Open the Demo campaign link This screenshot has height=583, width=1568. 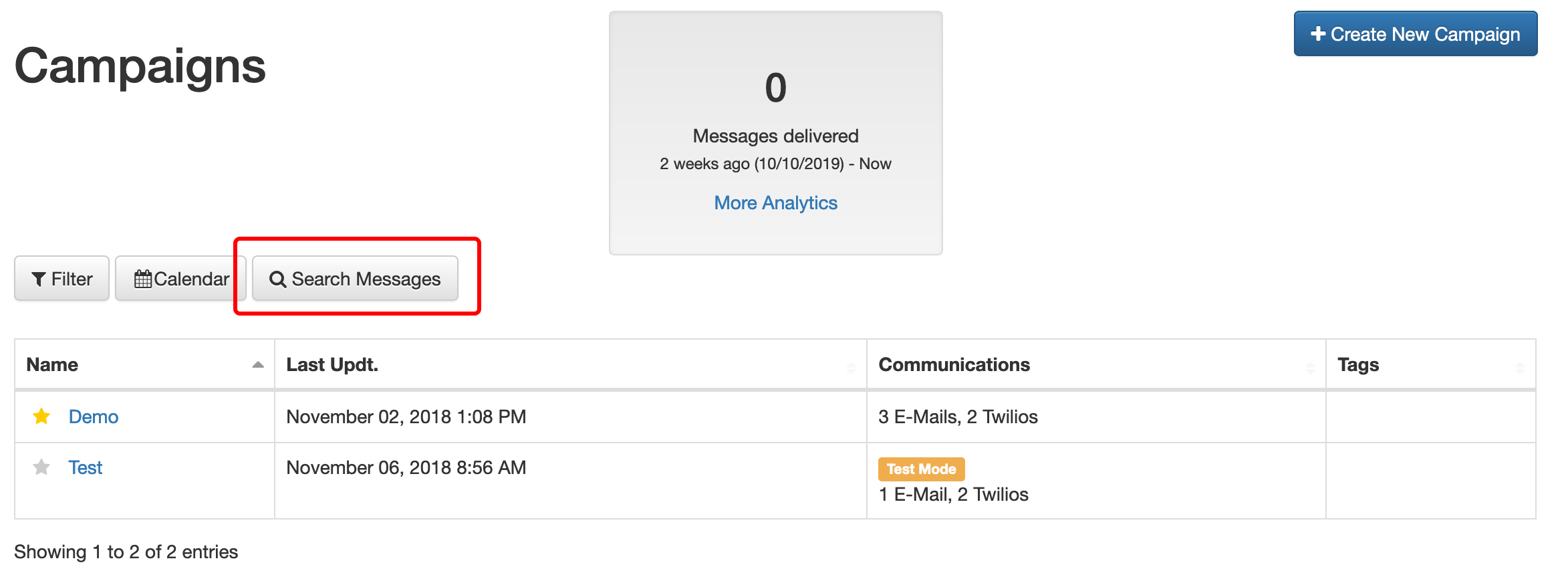[94, 417]
